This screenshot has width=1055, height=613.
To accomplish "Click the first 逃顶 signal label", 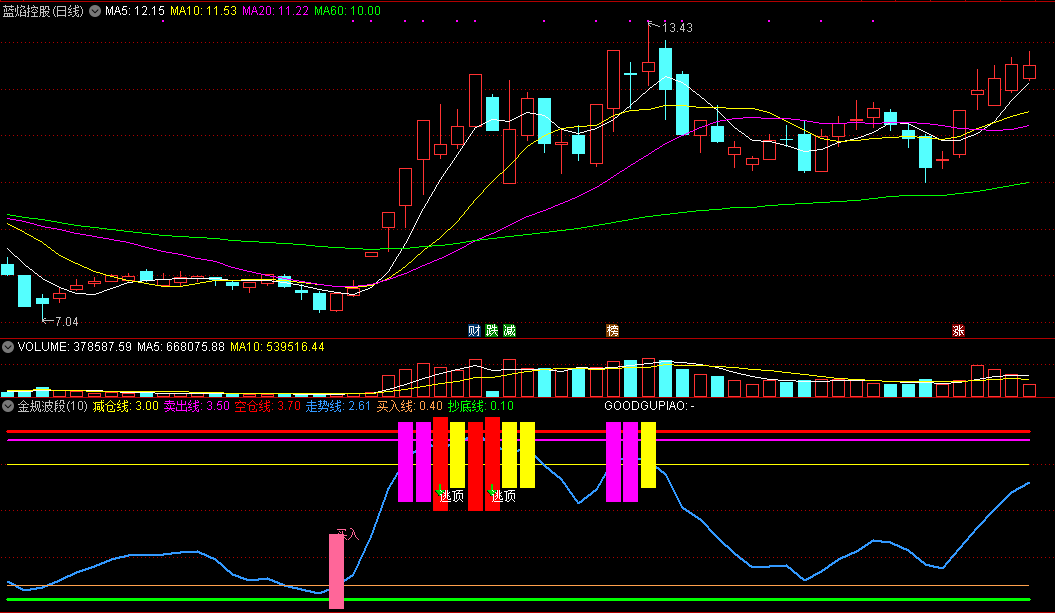I will (x=451, y=496).
